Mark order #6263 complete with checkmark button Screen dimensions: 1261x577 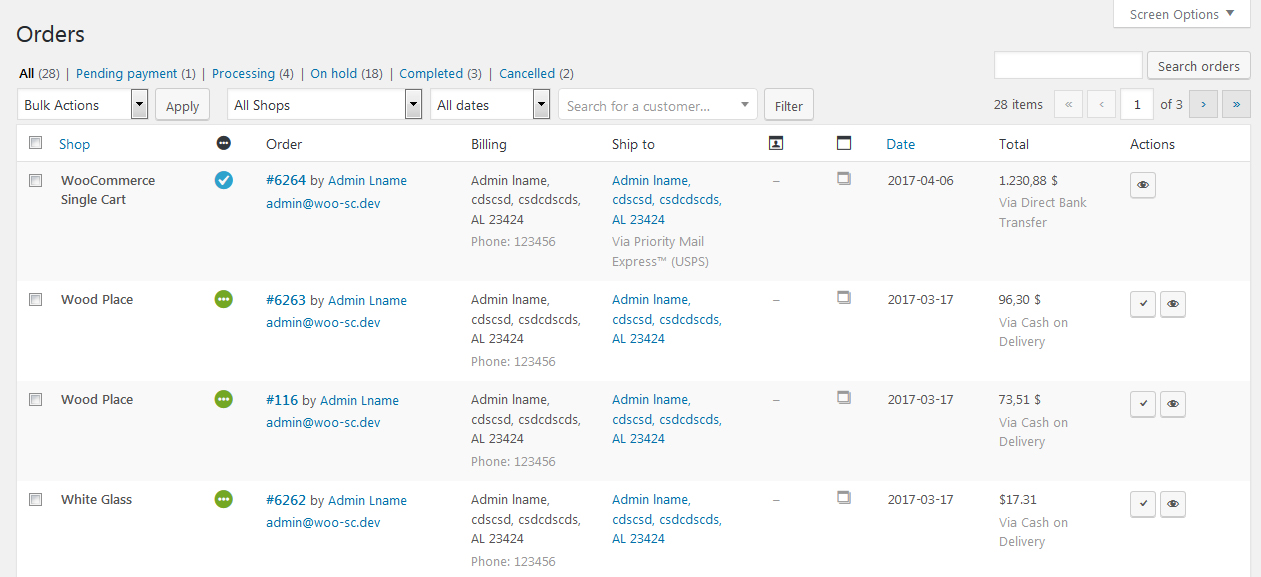click(1143, 304)
